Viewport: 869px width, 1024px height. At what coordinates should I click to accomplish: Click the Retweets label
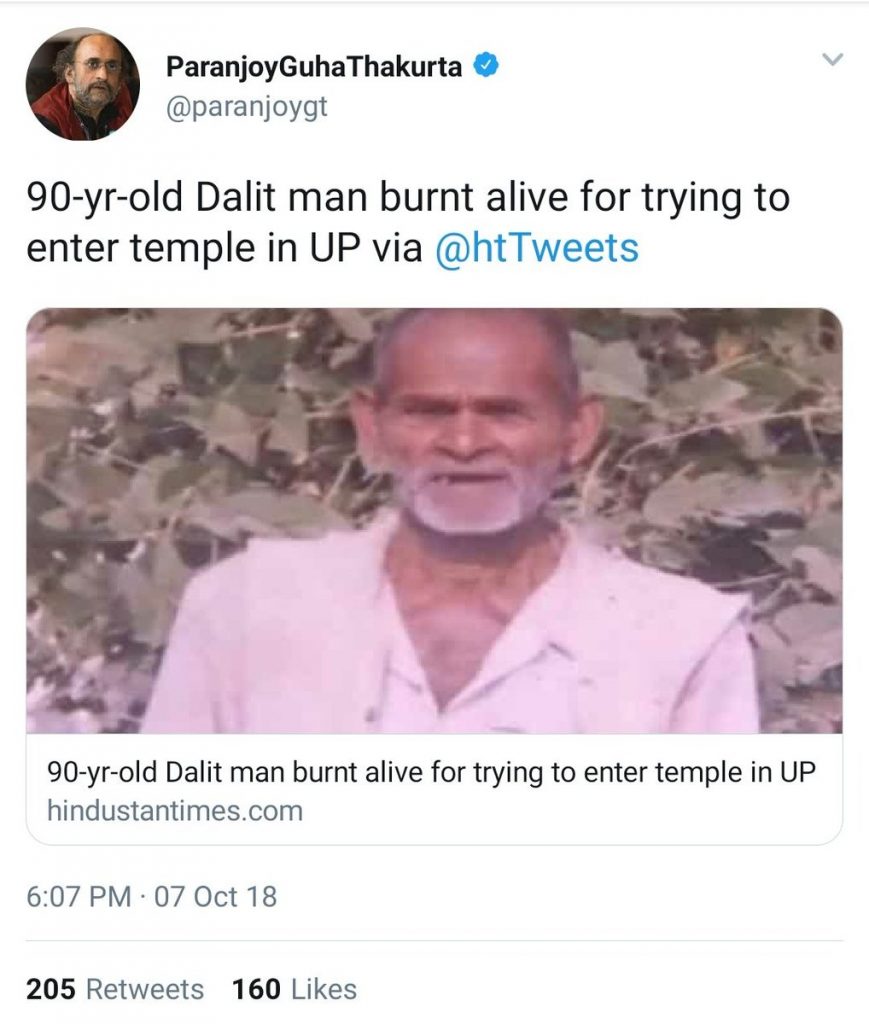tap(145, 989)
